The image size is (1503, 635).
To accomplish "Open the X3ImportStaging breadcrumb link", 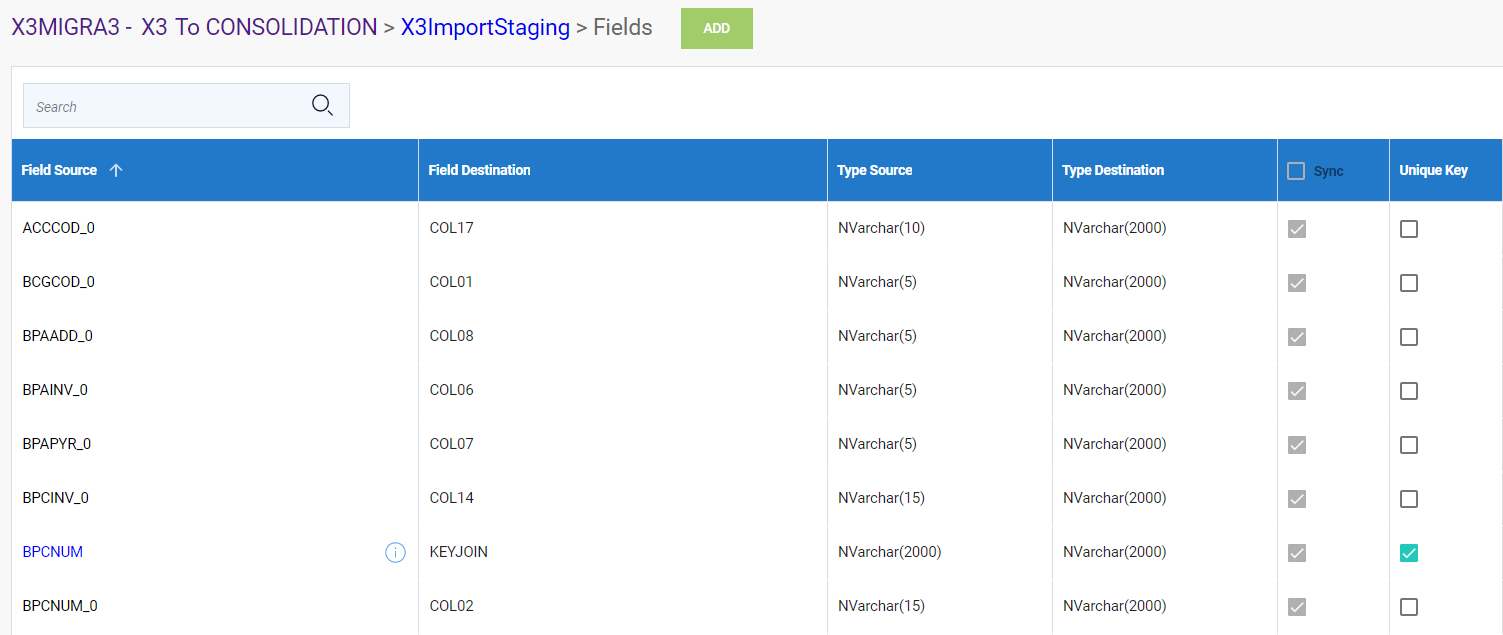I will [485, 27].
